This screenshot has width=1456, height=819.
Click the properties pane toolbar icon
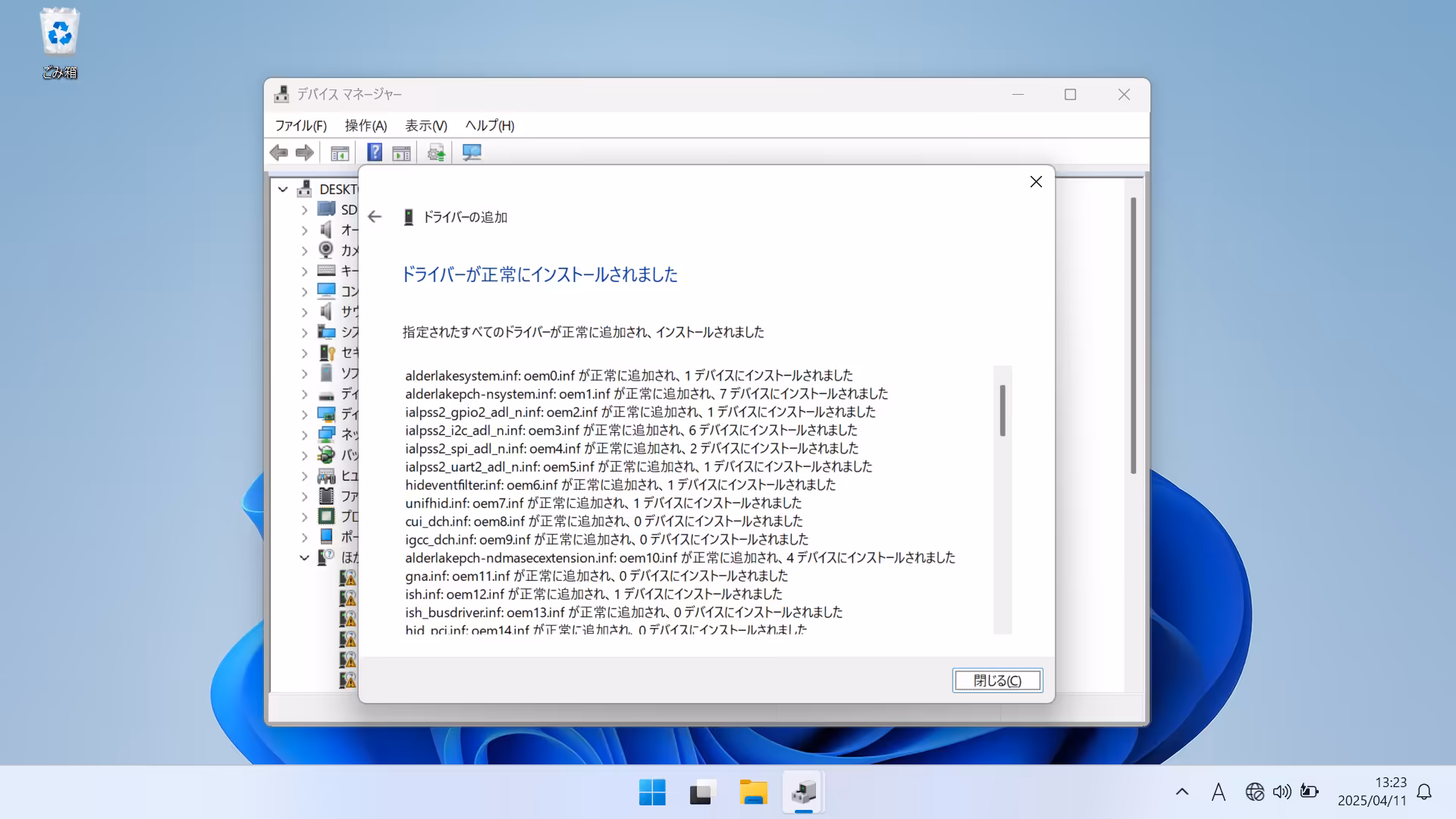[x=401, y=153]
